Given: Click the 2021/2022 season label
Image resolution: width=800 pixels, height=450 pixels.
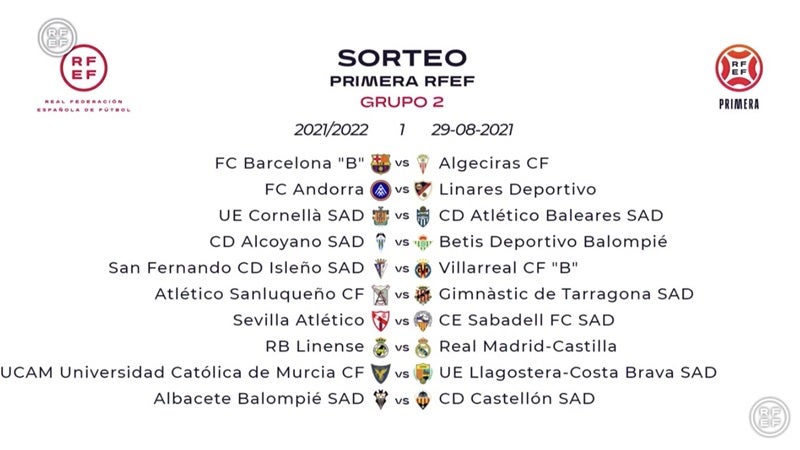Looking at the screenshot, I should click(x=331, y=130).
